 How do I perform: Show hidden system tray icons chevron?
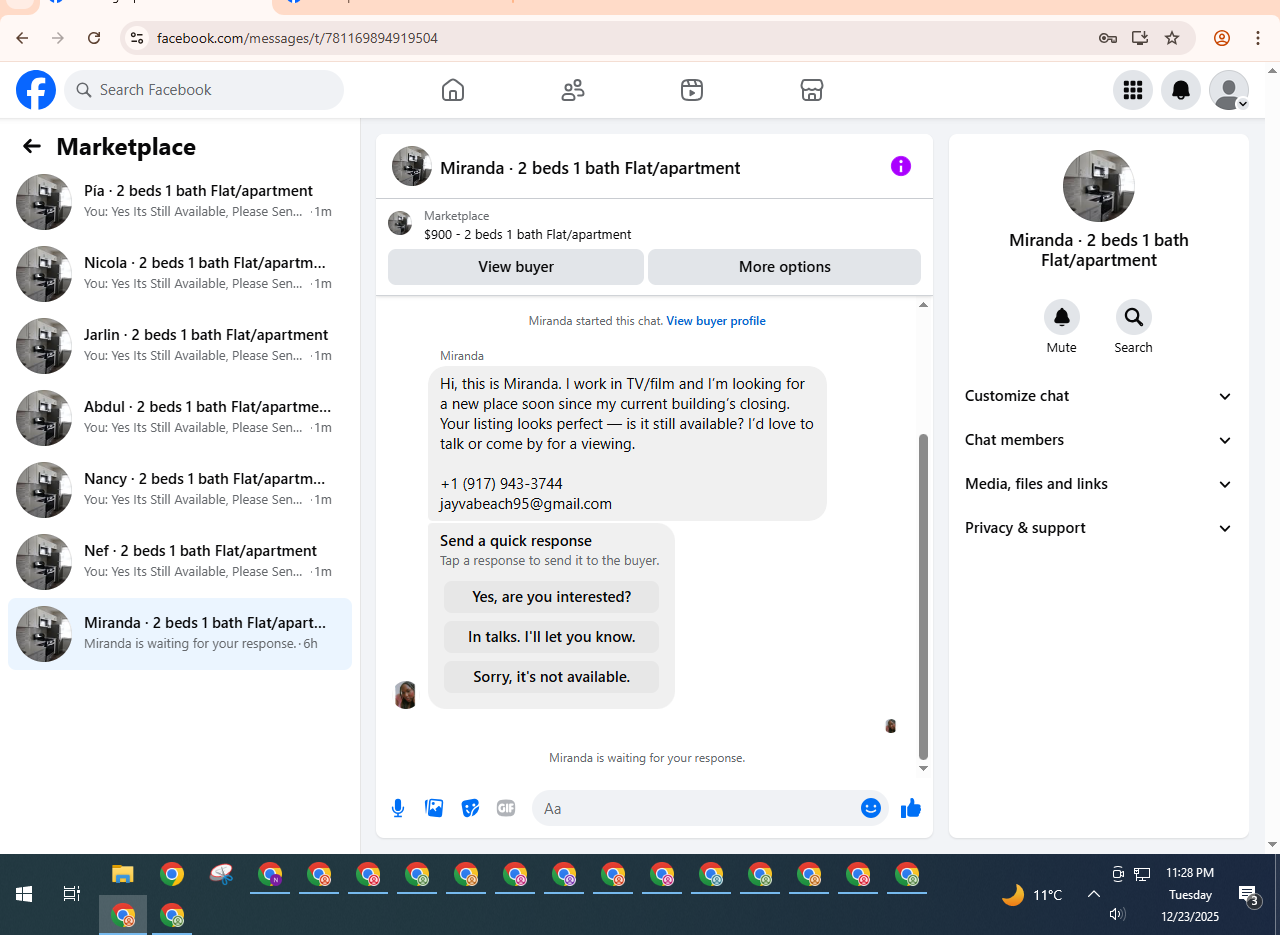pyautogui.click(x=1094, y=895)
